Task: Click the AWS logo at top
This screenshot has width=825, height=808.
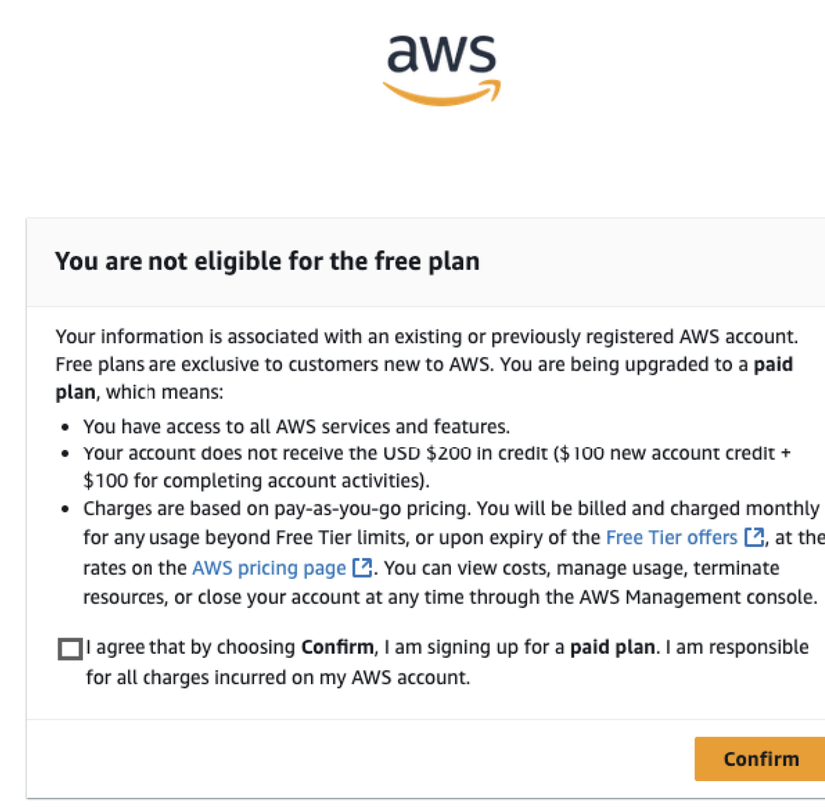Action: pyautogui.click(x=441, y=70)
